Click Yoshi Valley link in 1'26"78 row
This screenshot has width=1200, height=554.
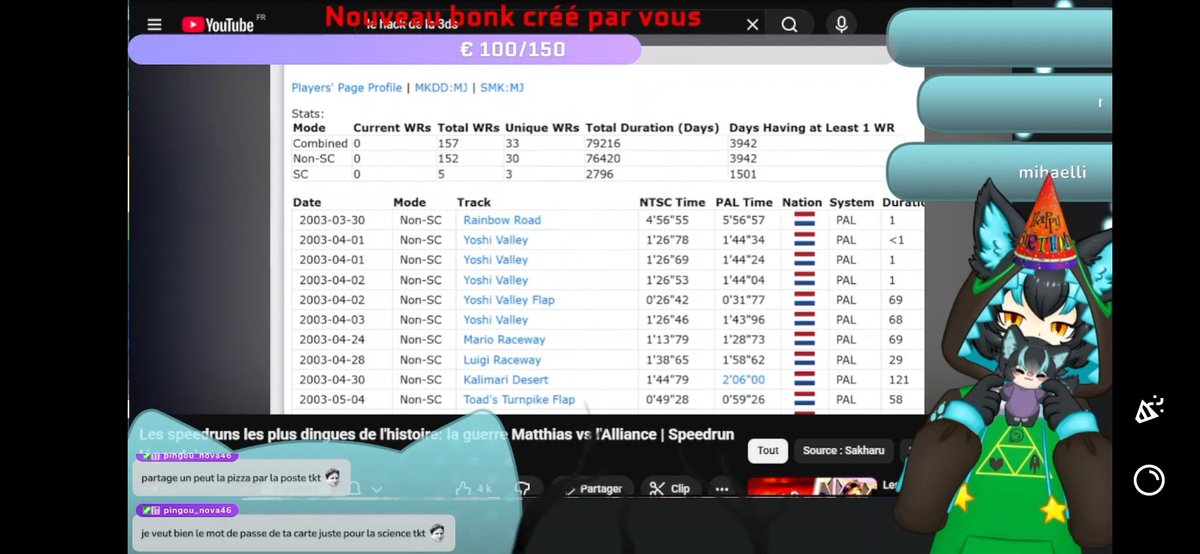pos(496,240)
